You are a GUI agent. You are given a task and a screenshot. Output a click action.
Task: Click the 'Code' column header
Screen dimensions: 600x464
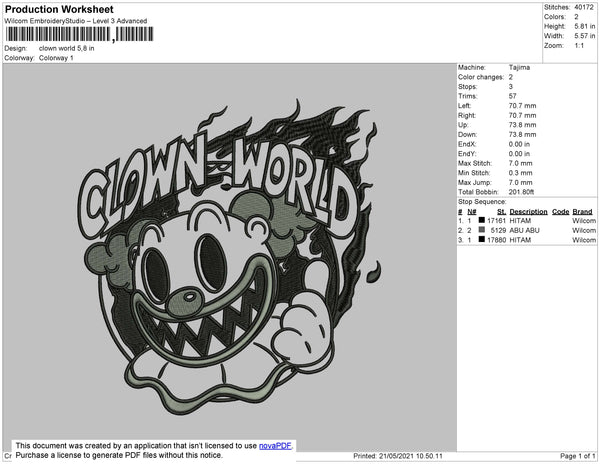pyautogui.click(x=561, y=212)
